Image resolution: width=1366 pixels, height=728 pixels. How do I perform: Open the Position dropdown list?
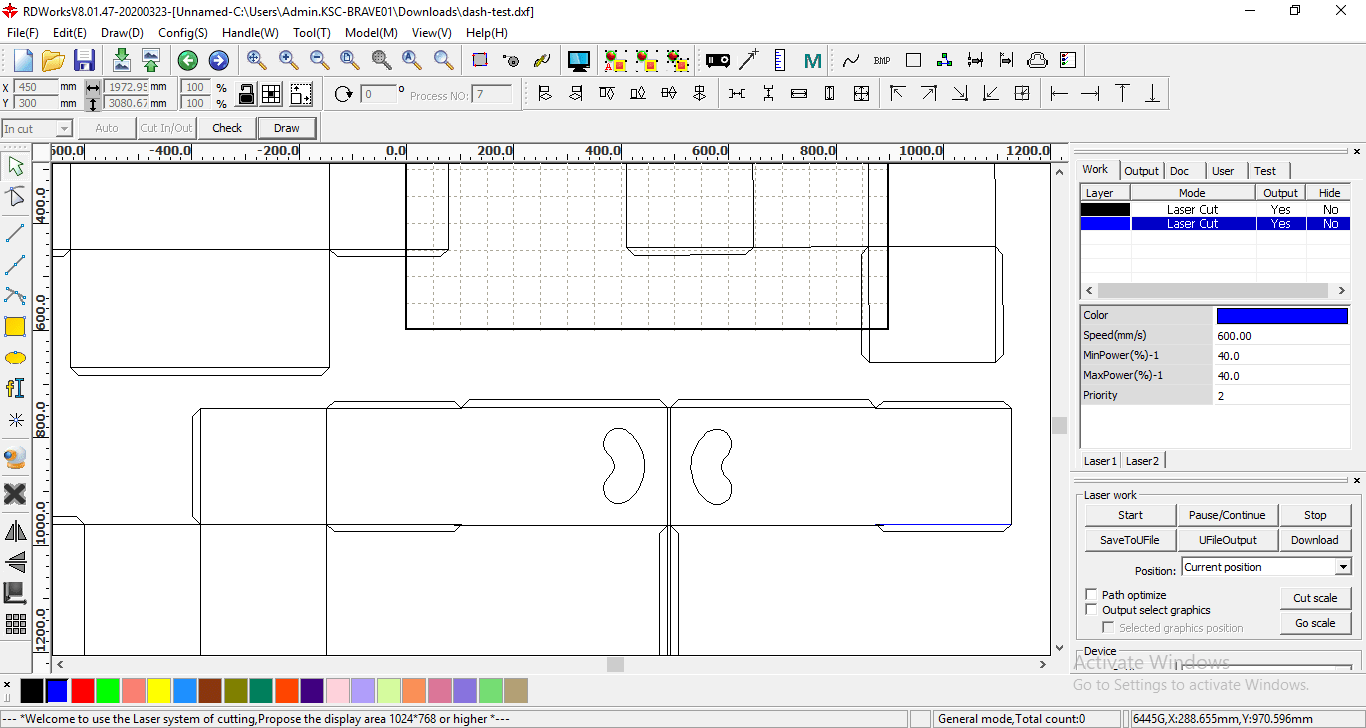[1342, 567]
